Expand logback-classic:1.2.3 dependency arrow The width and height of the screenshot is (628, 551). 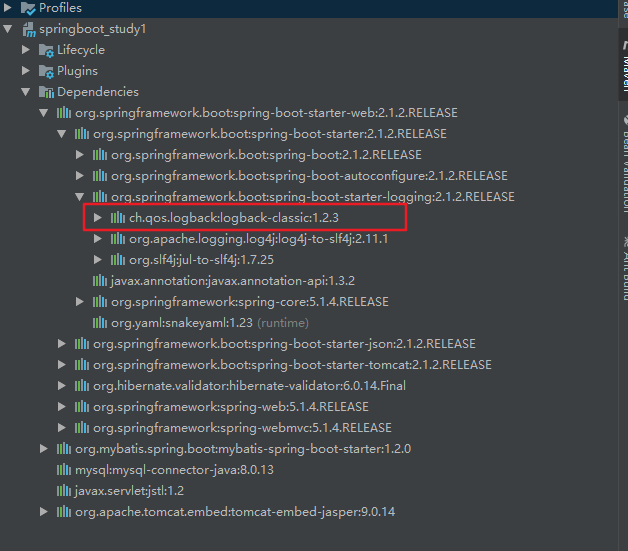click(x=97, y=217)
